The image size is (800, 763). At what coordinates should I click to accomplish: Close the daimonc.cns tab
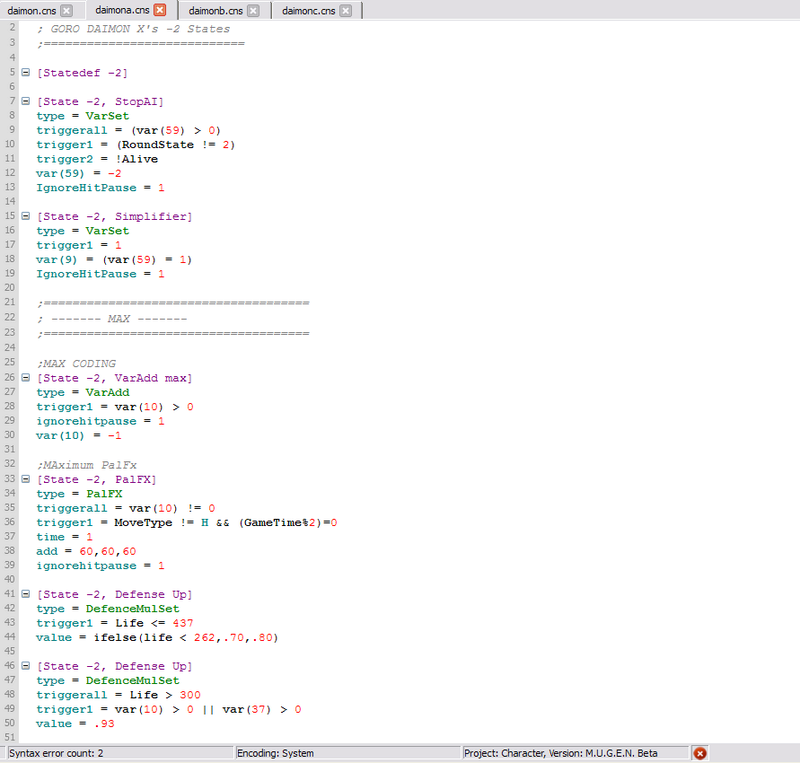[345, 11]
